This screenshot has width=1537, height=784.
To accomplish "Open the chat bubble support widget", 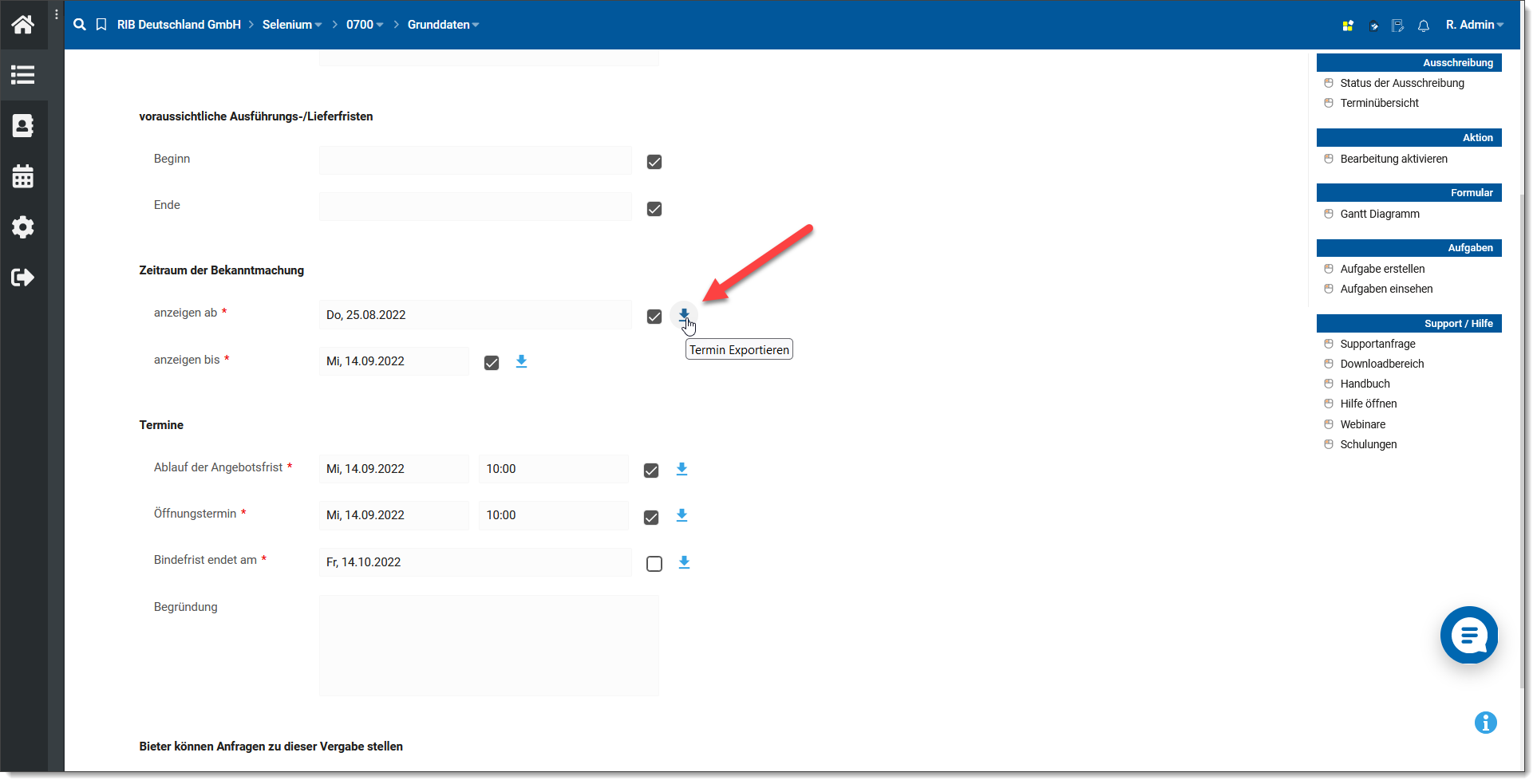I will [1469, 635].
